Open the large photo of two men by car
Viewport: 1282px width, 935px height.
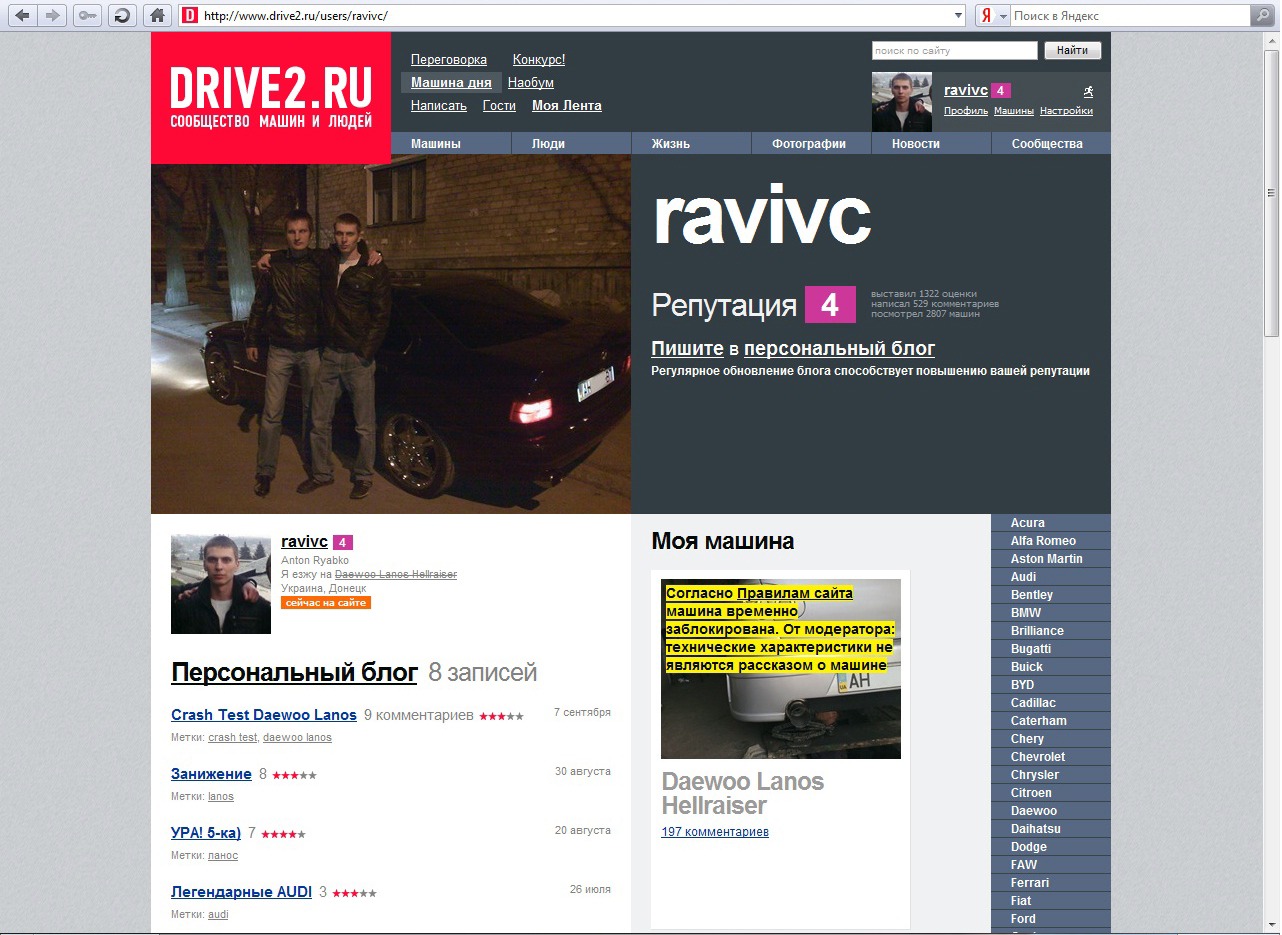coord(391,334)
